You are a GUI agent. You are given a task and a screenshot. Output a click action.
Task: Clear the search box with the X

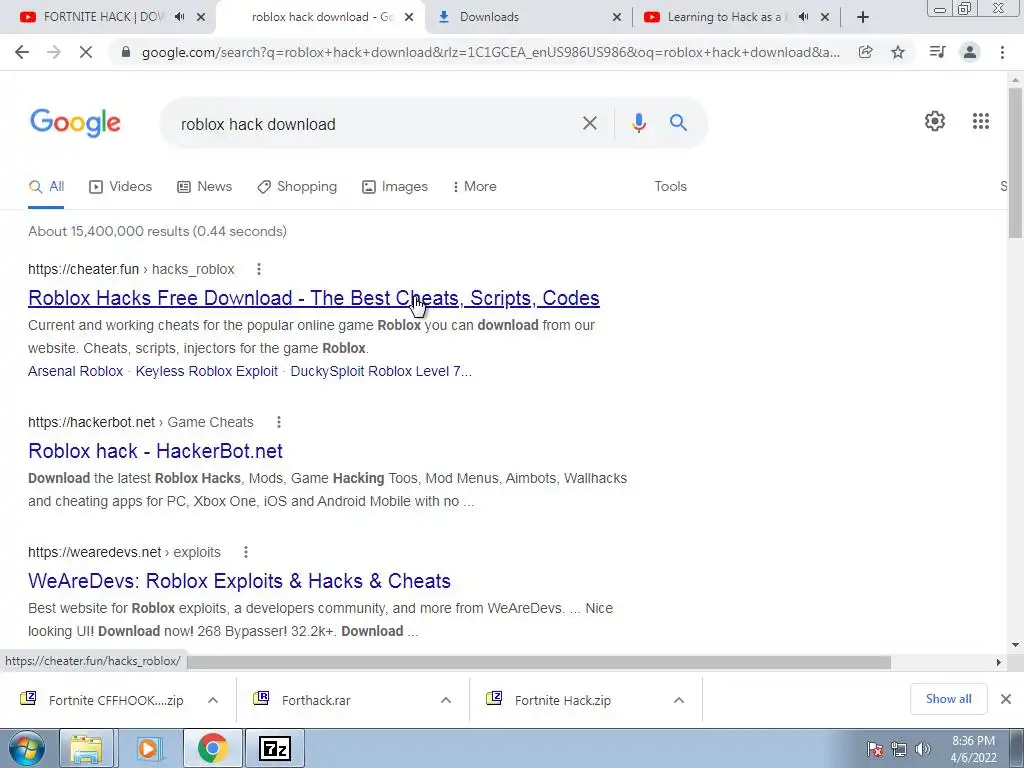click(x=589, y=123)
